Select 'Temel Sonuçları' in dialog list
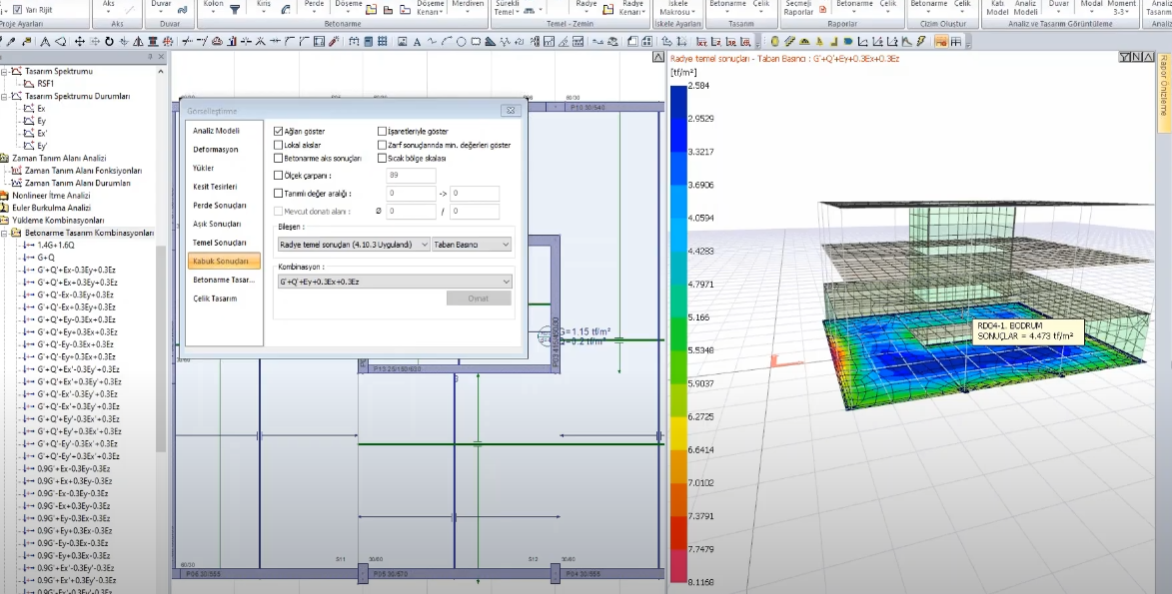Screen dimensions: 1172x594 [x=219, y=243]
